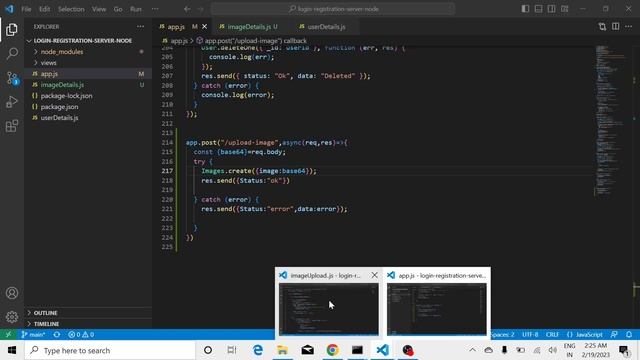Open the overflow menu ellipsis in menu bar
The image size is (640, 360).
pos(155,9)
